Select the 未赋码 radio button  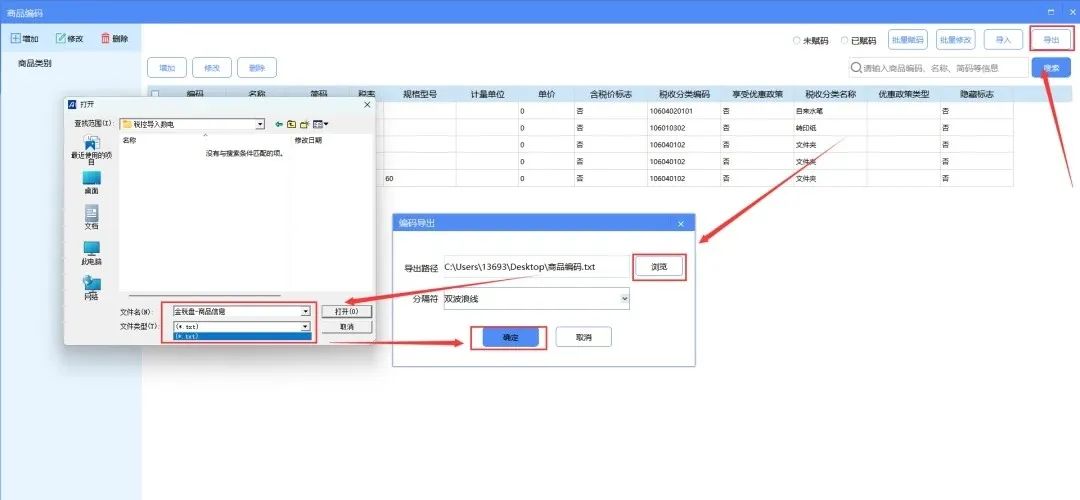point(797,41)
